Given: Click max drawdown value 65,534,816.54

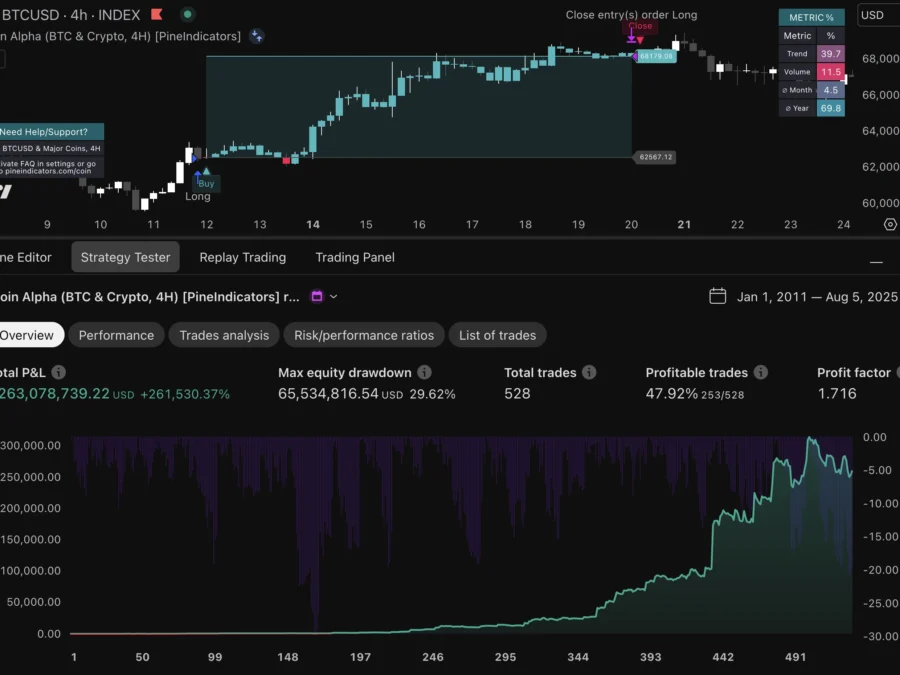Looking at the screenshot, I should (328, 394).
